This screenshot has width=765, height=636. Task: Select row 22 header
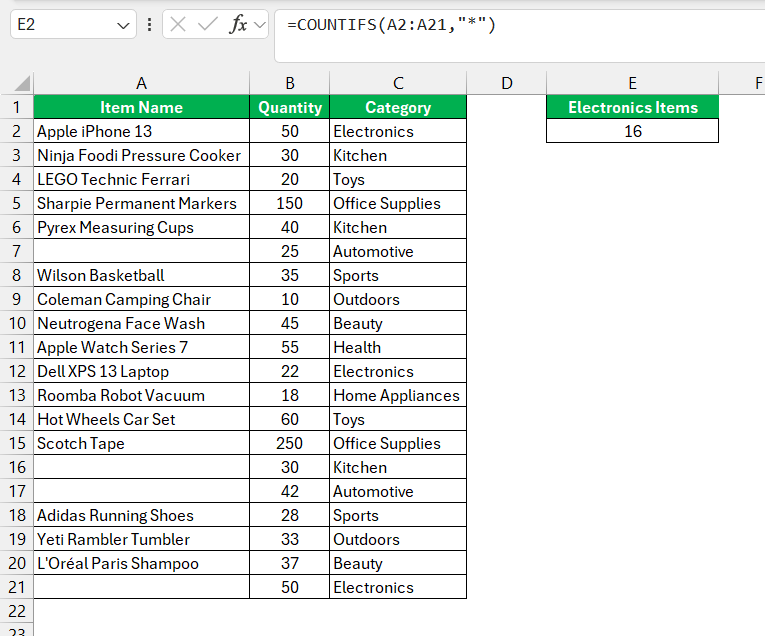tap(17, 611)
